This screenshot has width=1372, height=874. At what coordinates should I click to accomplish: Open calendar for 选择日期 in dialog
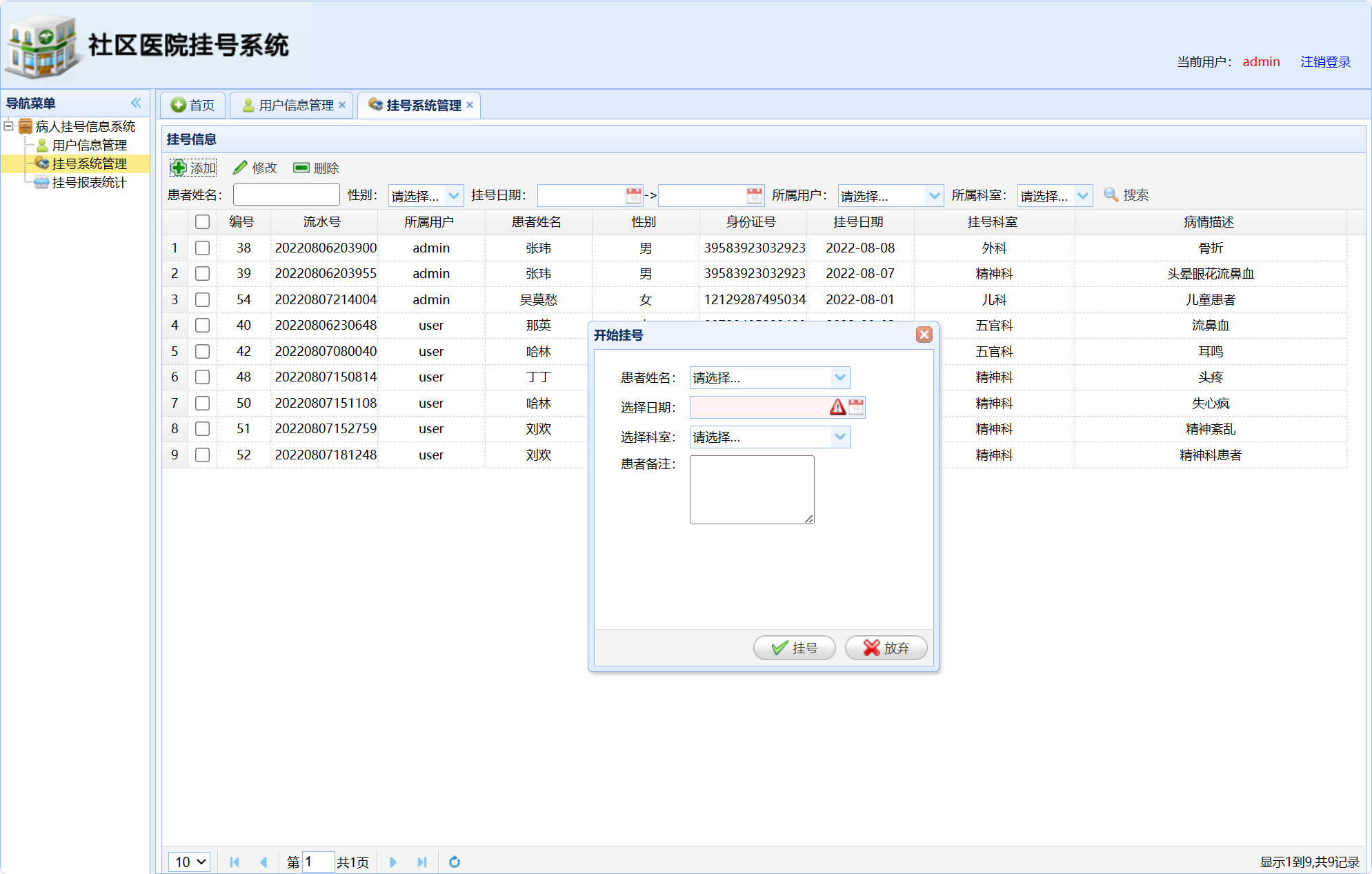click(x=856, y=407)
